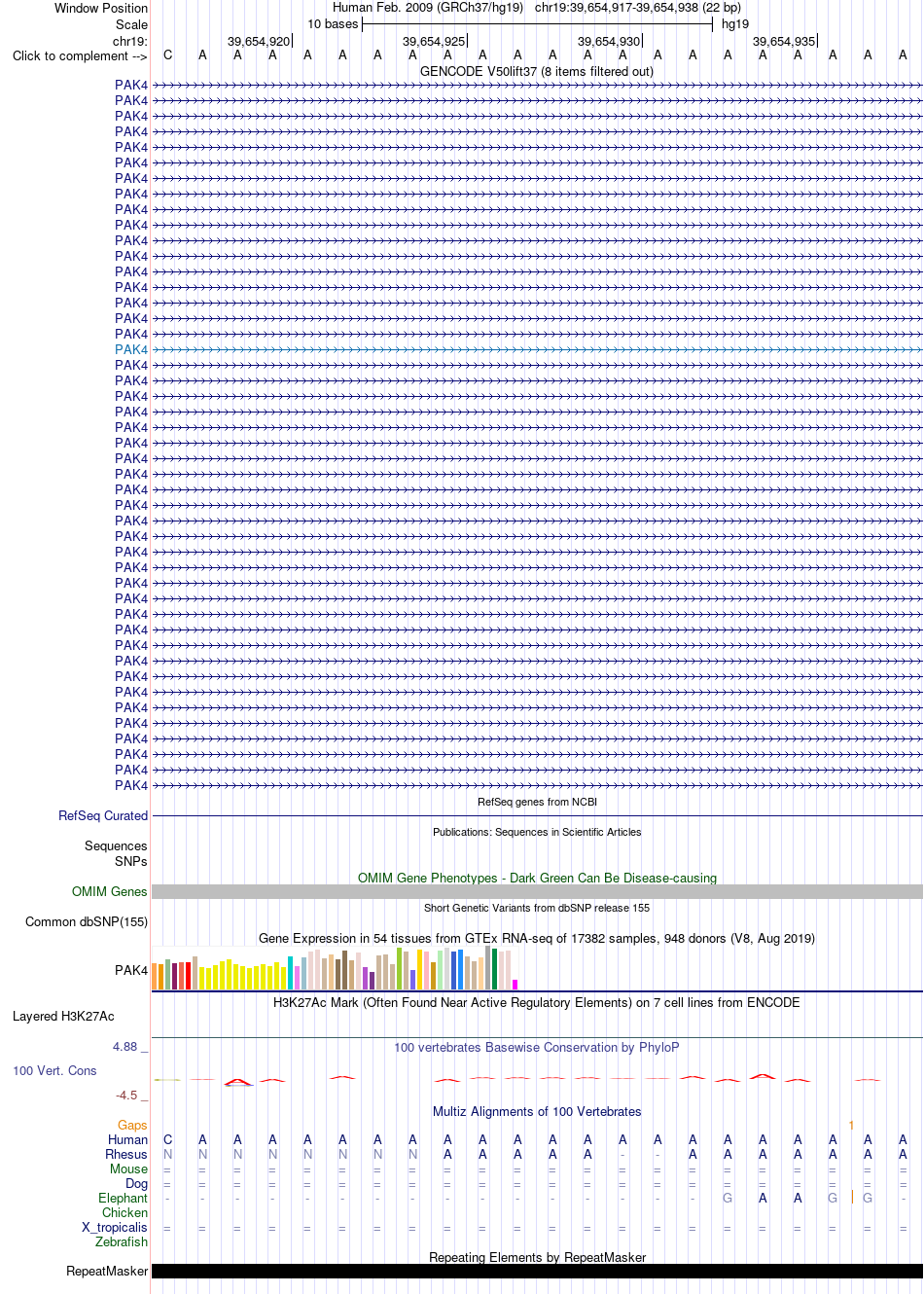Image resolution: width=924 pixels, height=1294 pixels.
Task: Open 100 vertebrates Basewise Conservation by PhyloP
Action: 537,1047
